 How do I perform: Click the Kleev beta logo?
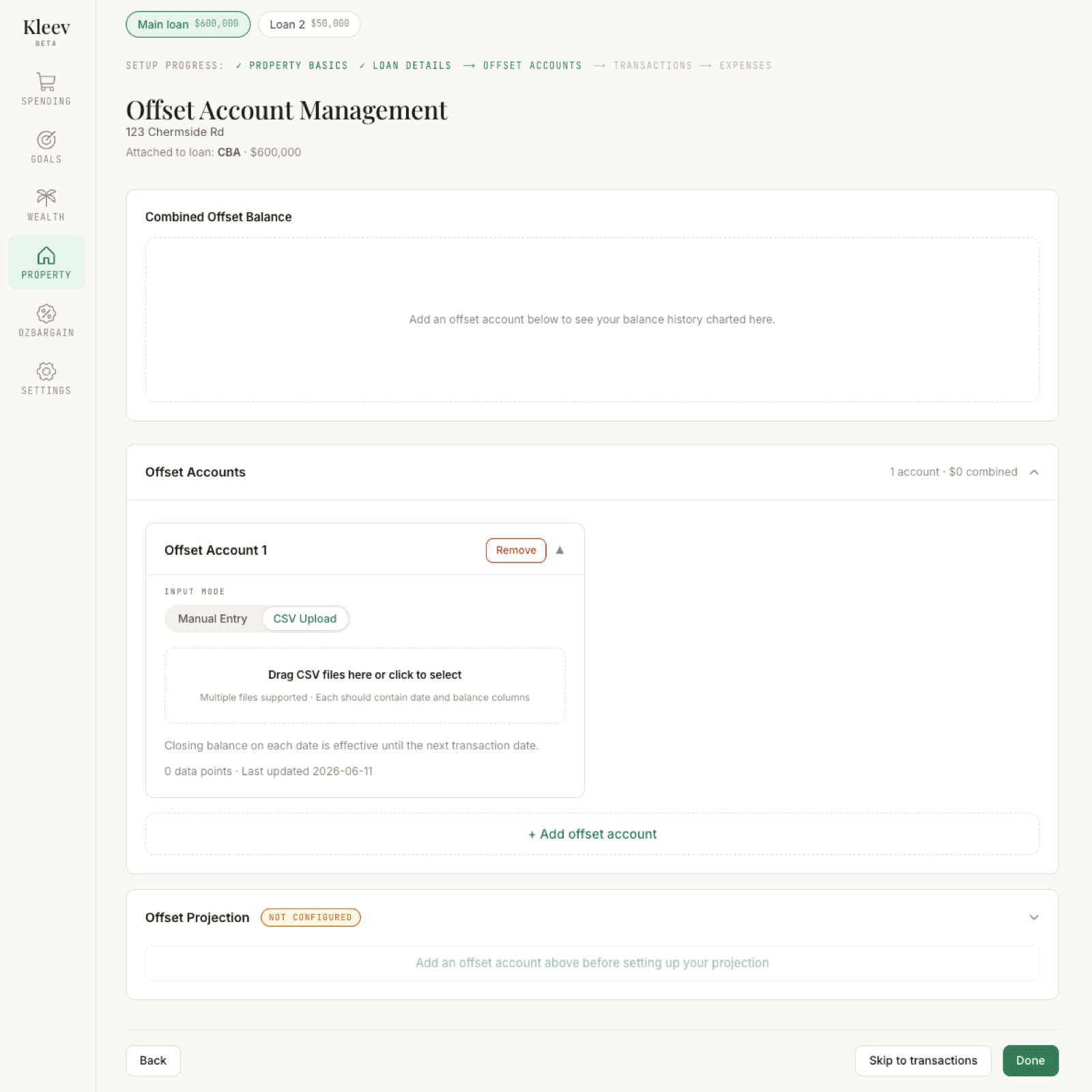(x=46, y=31)
